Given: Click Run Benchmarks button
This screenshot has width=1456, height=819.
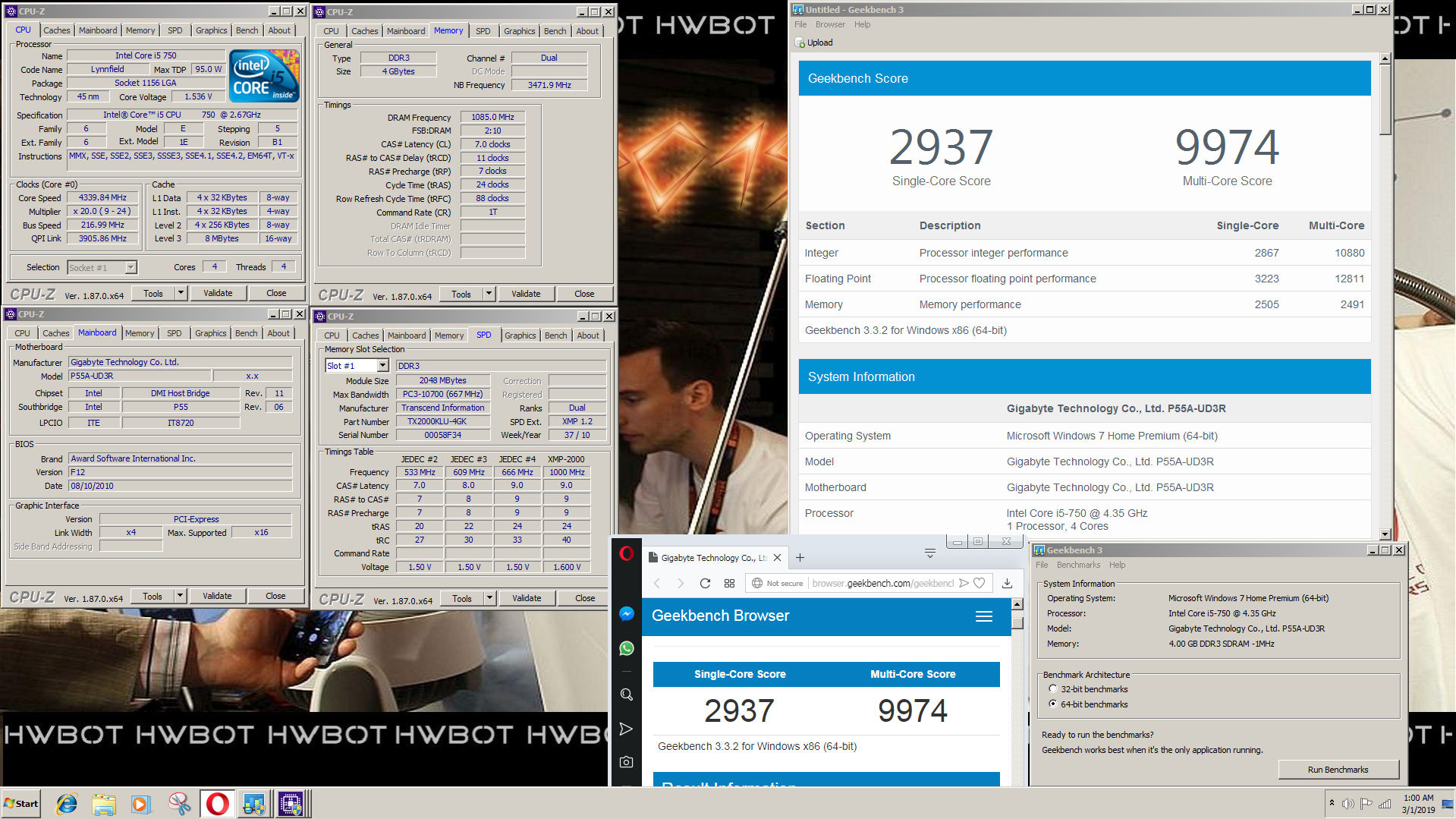Looking at the screenshot, I should coord(1338,770).
